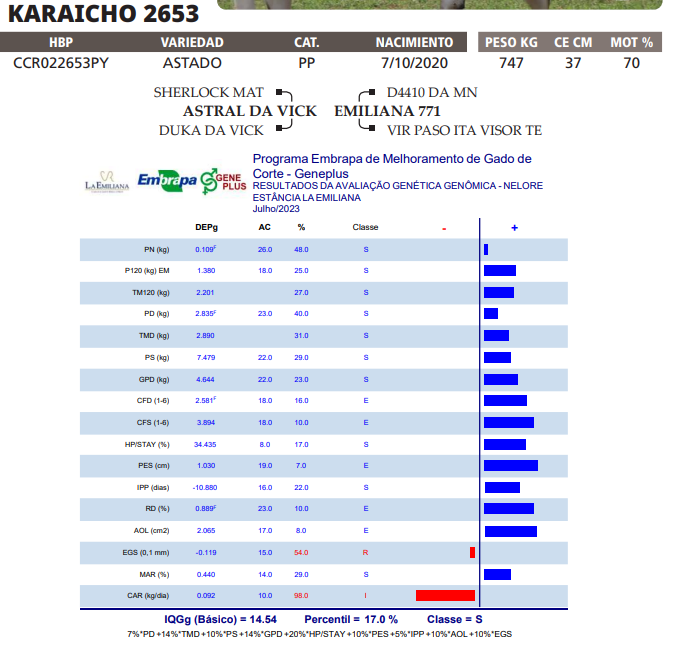Click the blue plus sign column header

pos(514,228)
